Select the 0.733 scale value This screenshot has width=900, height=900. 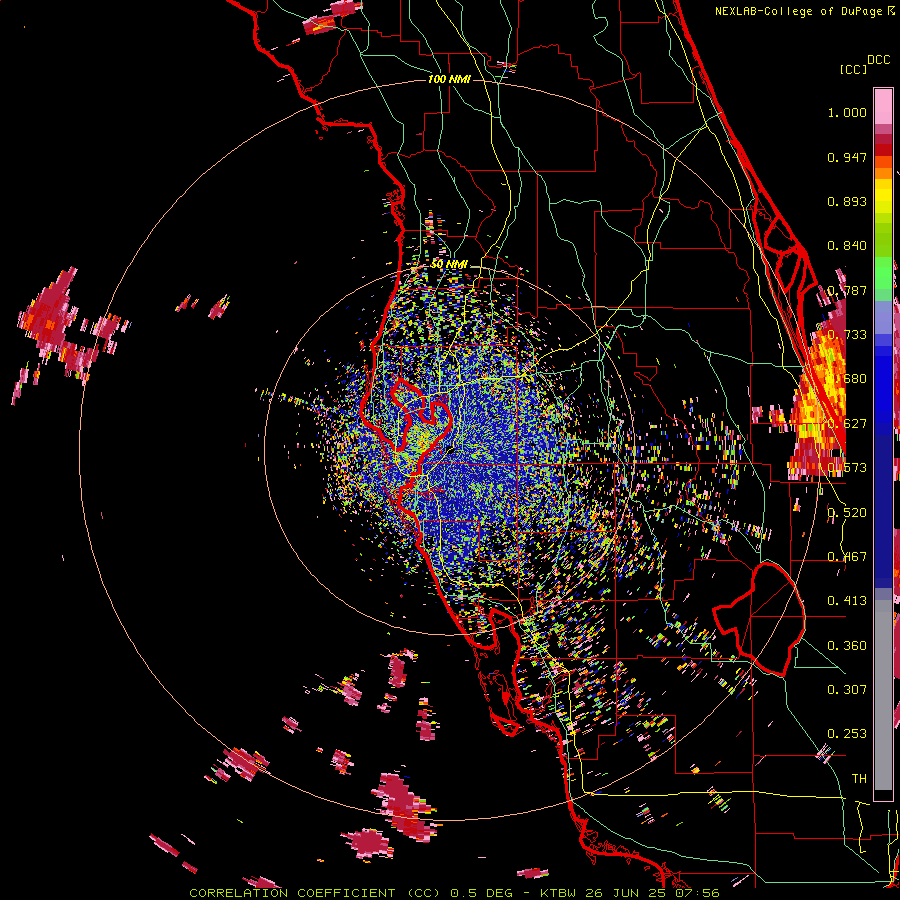click(847, 335)
